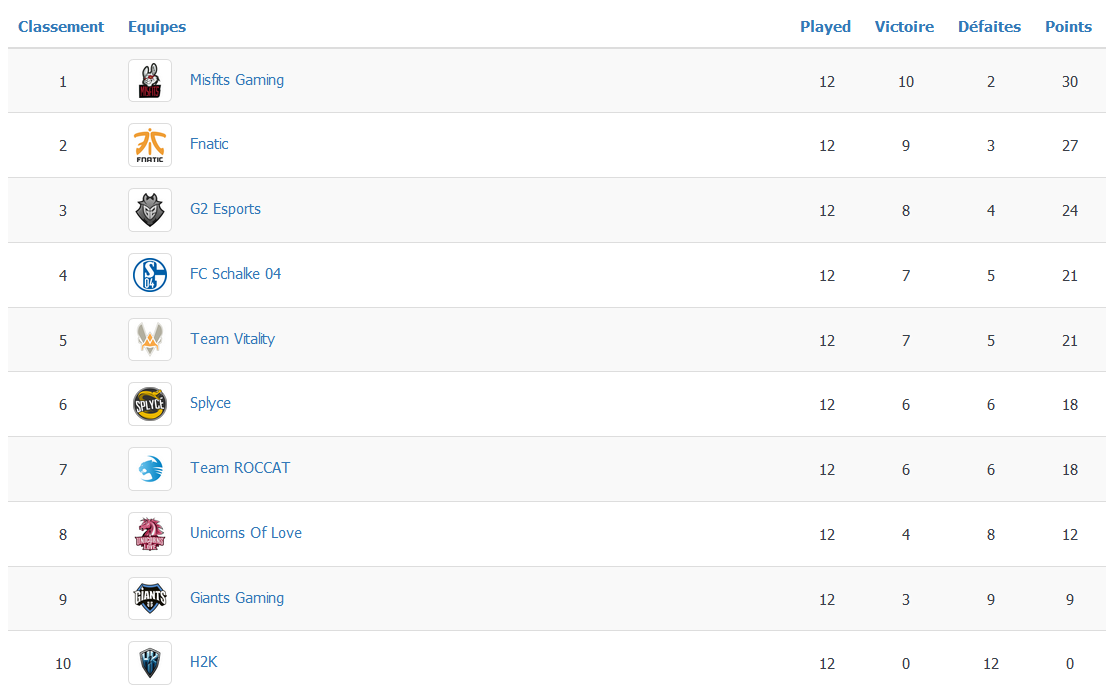
Task: Open the Team ROCCAT name link
Action: (240, 468)
